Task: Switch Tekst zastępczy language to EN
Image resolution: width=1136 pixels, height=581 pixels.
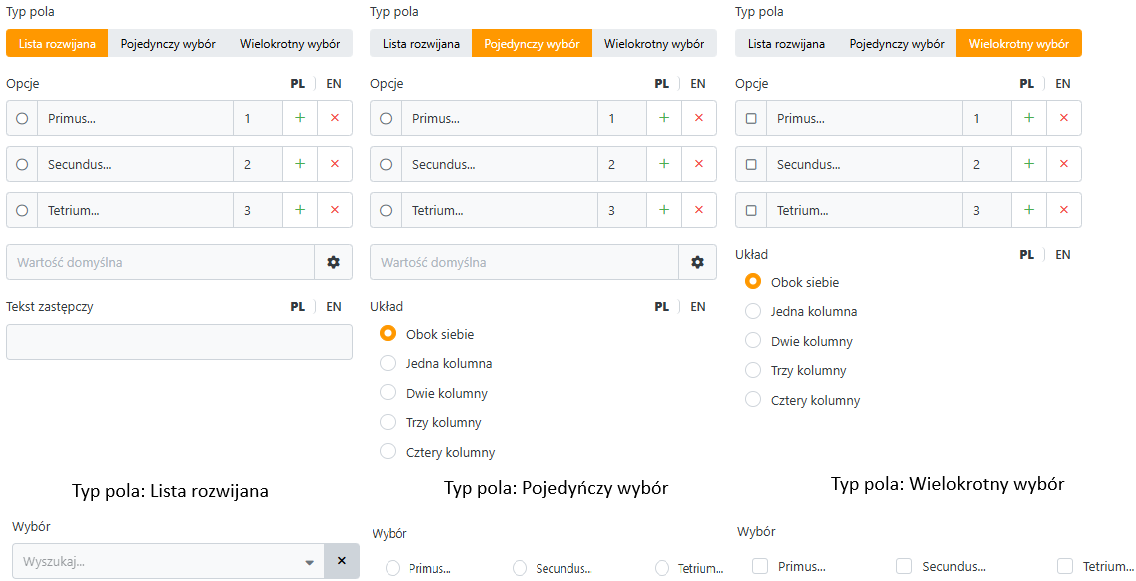Action: point(334,306)
